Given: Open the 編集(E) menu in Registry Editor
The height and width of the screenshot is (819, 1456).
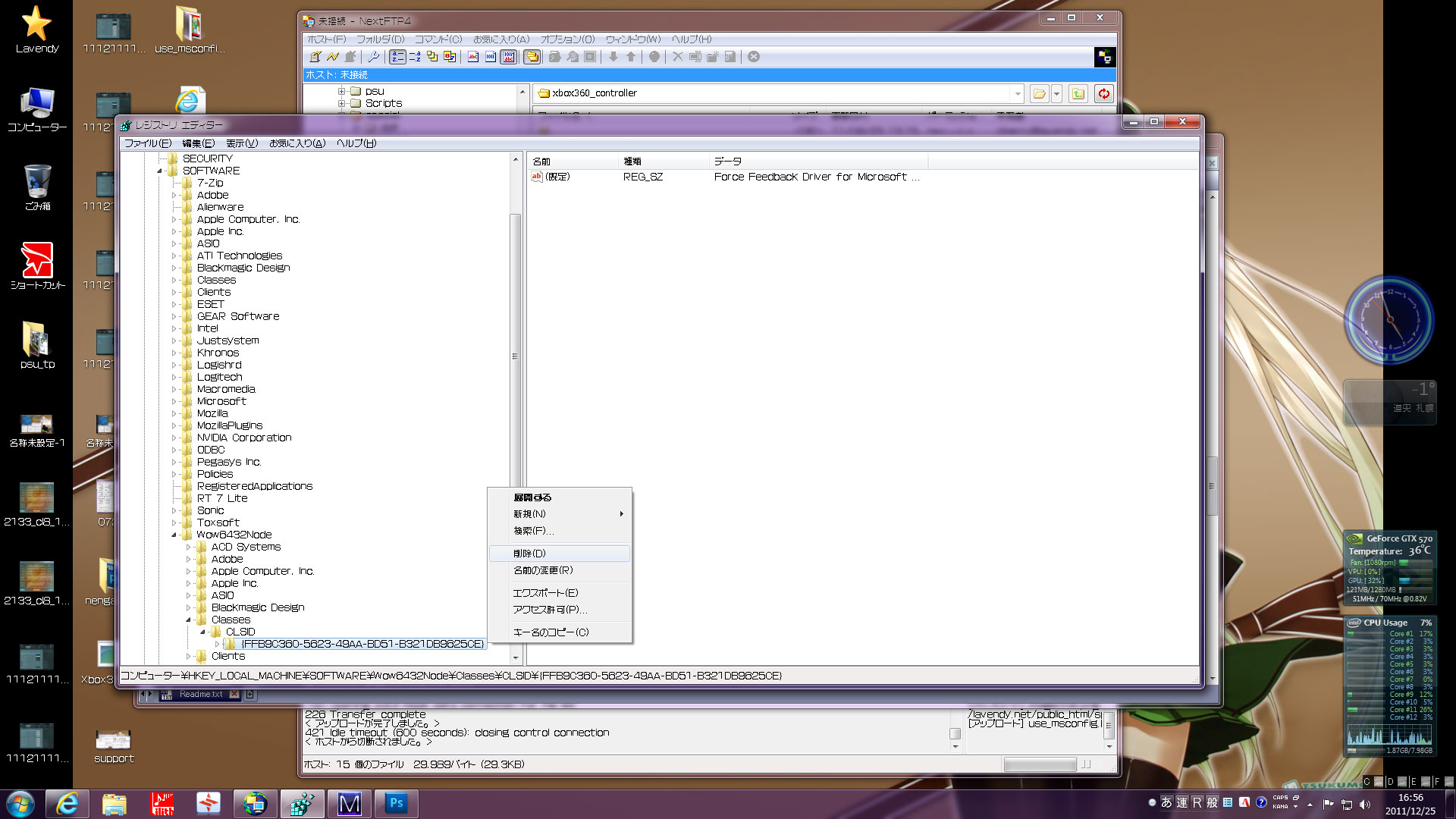Looking at the screenshot, I should tap(199, 143).
